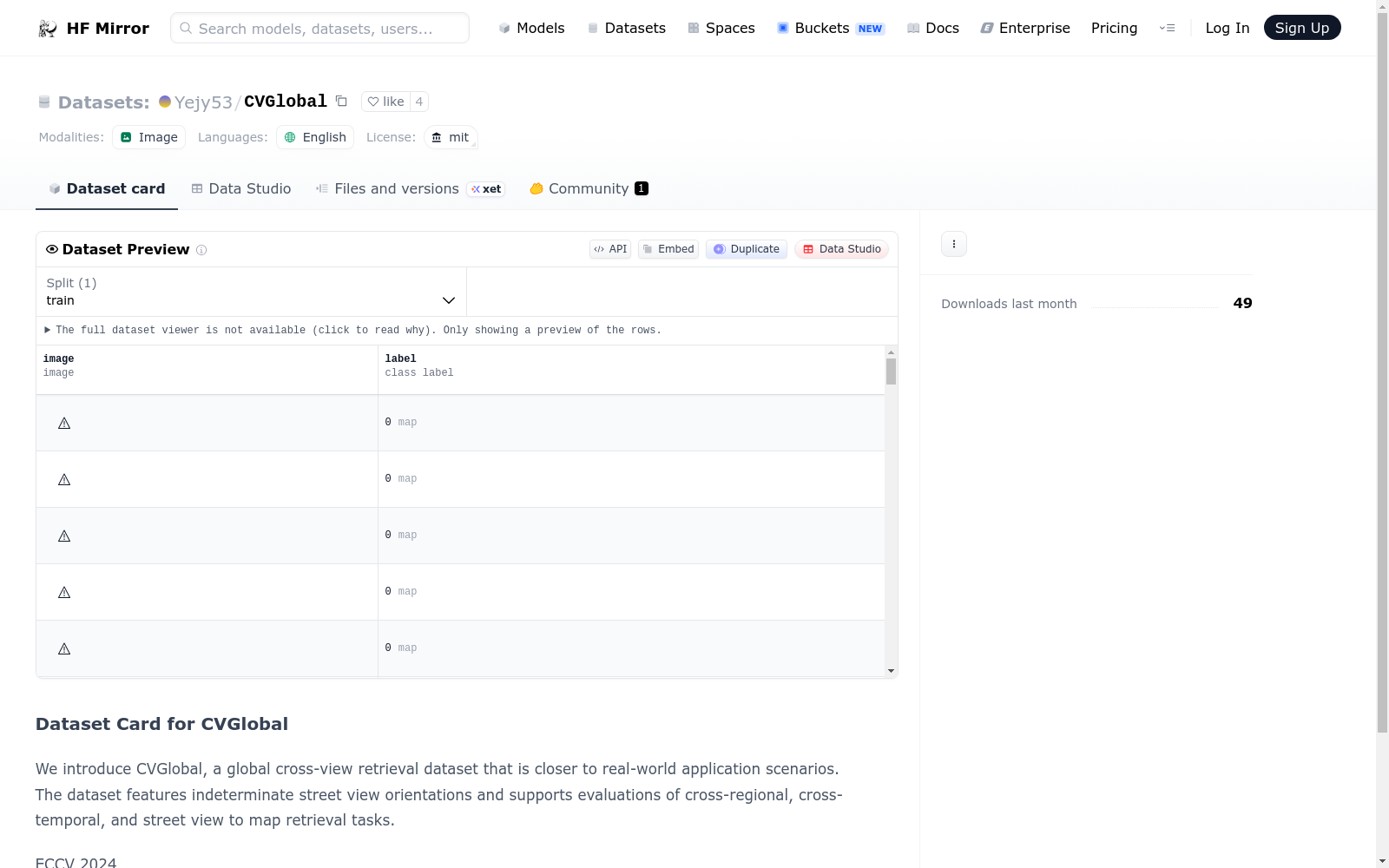The width and height of the screenshot is (1389, 868).
Task: Select the English language tag
Action: [315, 137]
